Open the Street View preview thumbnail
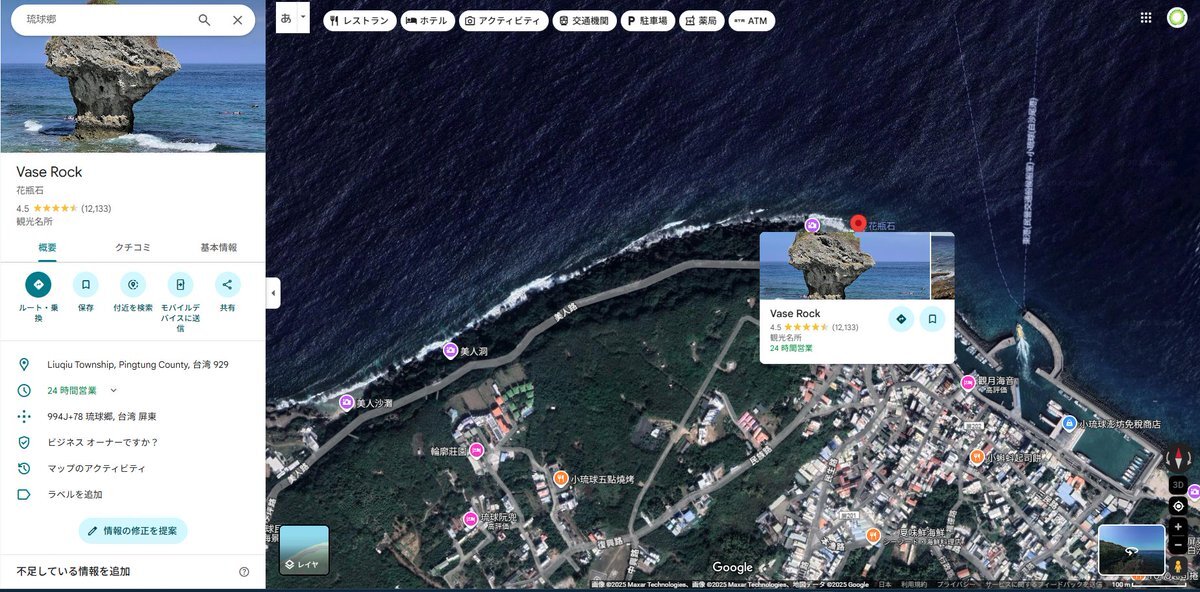 (x=1131, y=550)
